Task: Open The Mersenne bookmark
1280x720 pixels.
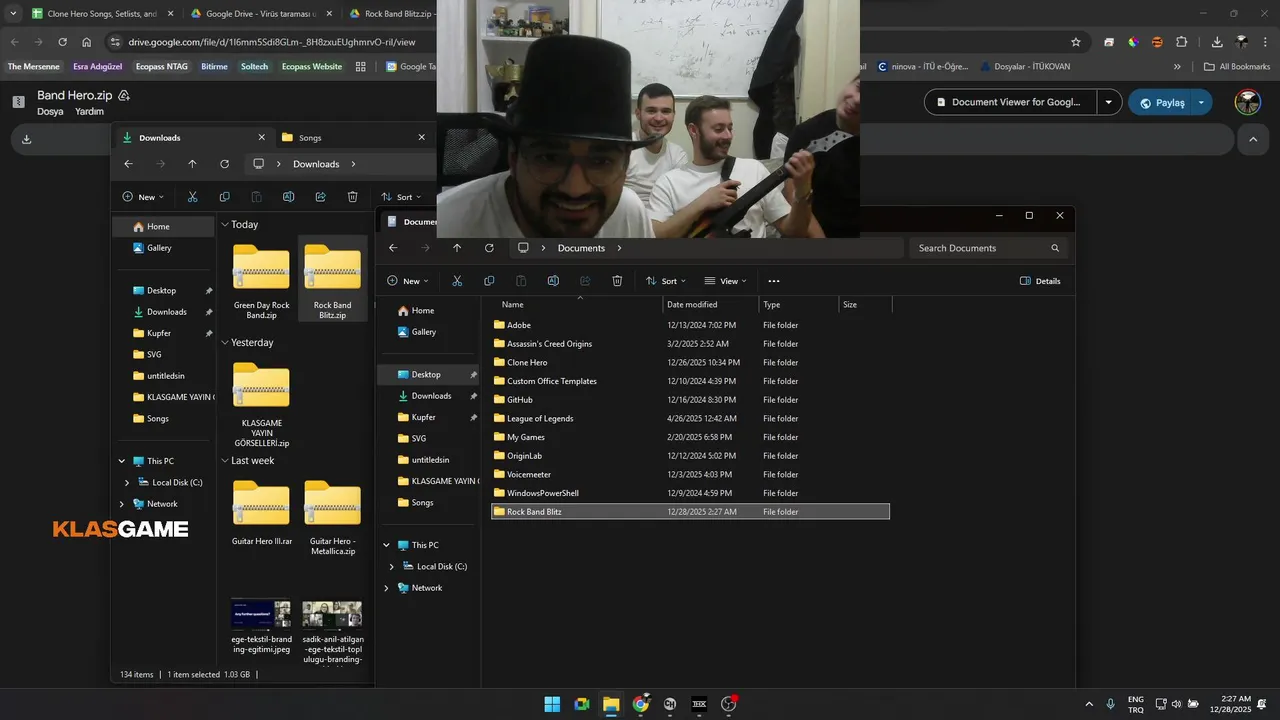Action: pos(34,67)
